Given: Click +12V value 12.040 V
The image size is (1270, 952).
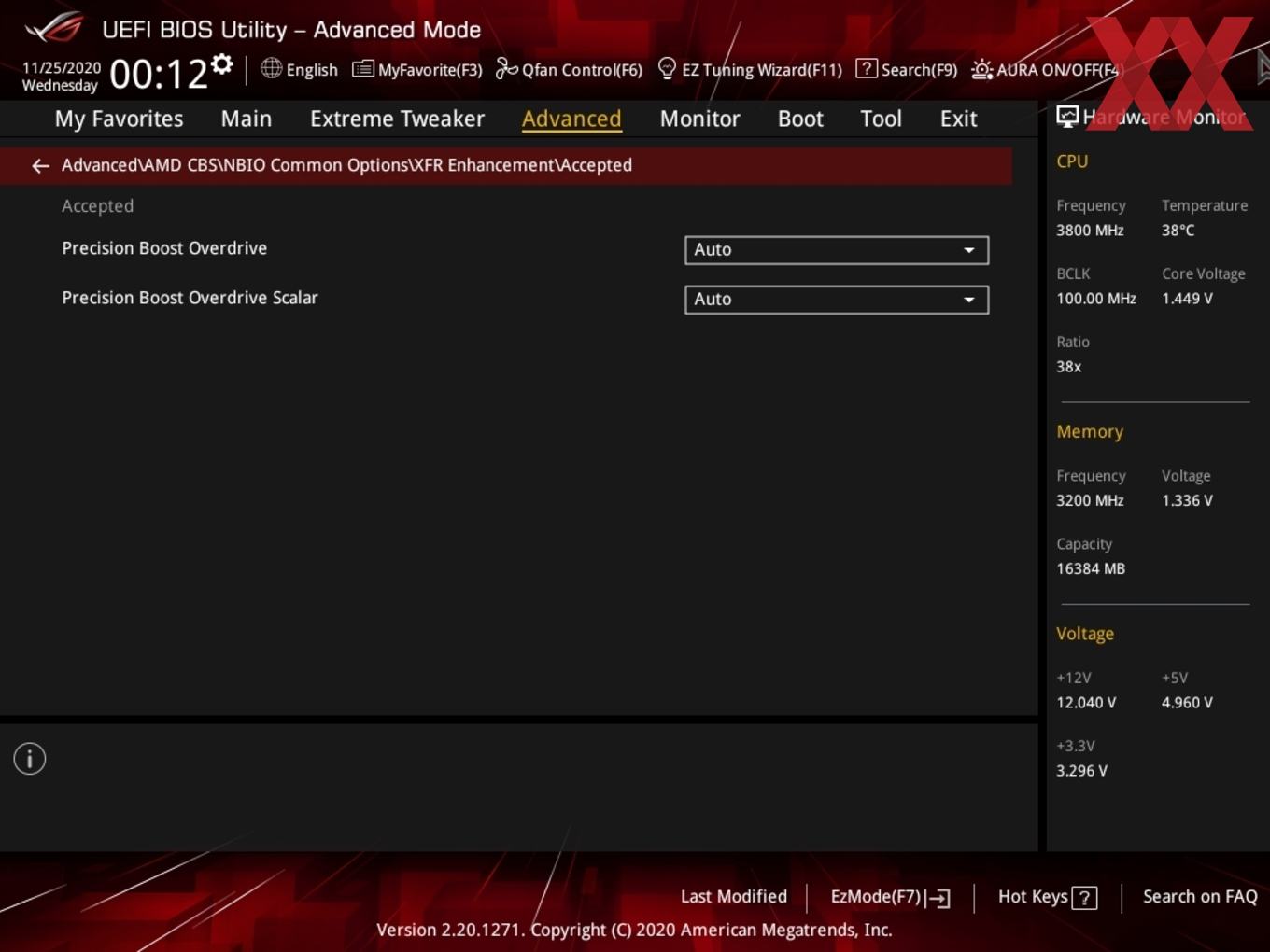Looking at the screenshot, I should pyautogui.click(x=1086, y=703).
